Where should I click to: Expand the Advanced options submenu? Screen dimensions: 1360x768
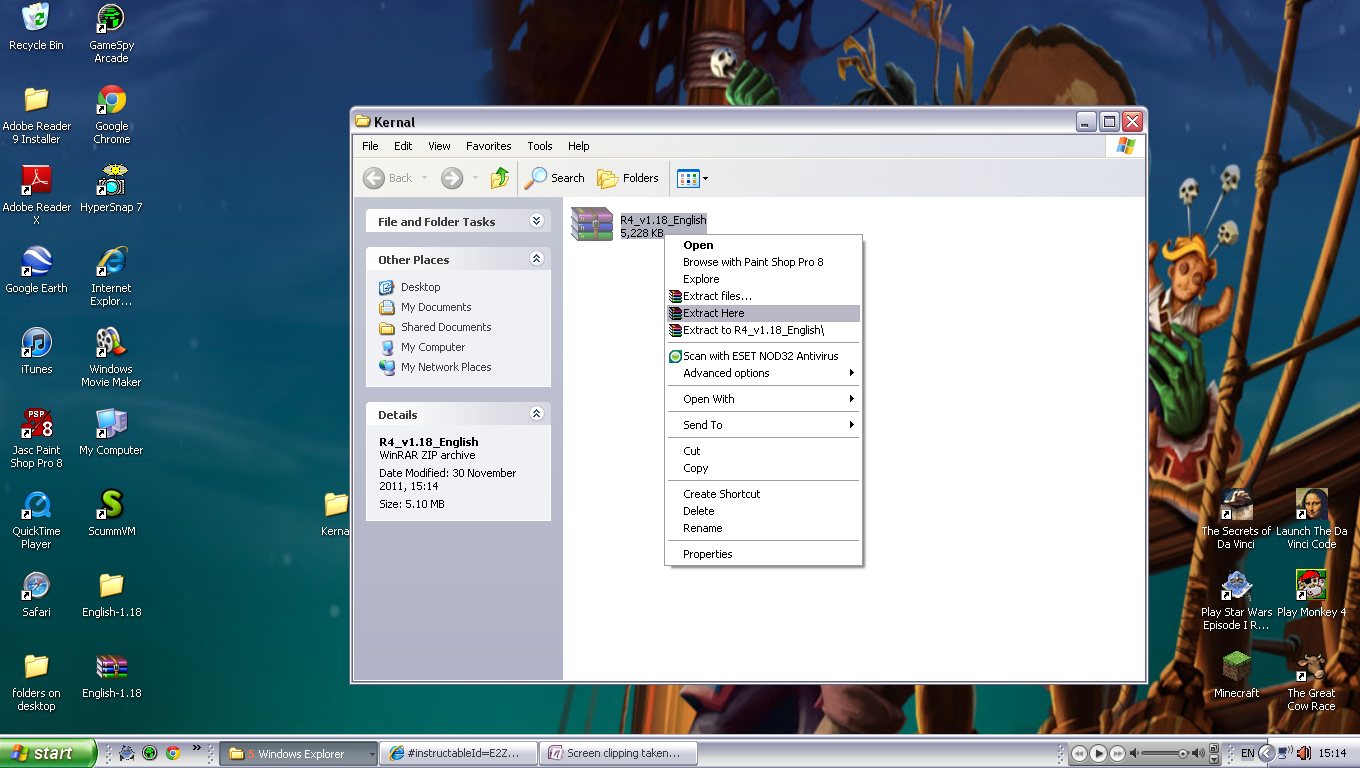764,373
